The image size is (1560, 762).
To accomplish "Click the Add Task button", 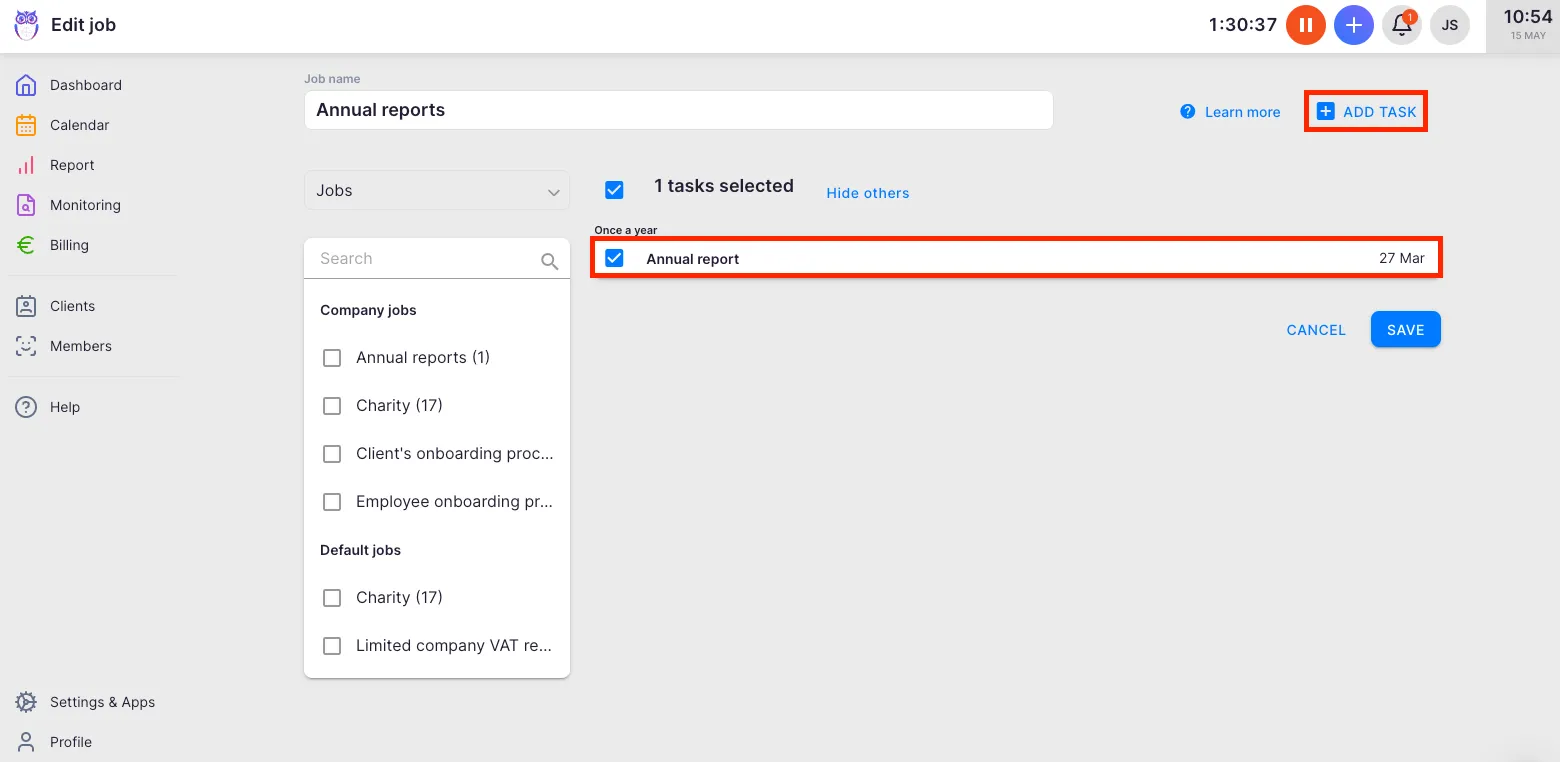I will tap(1366, 111).
